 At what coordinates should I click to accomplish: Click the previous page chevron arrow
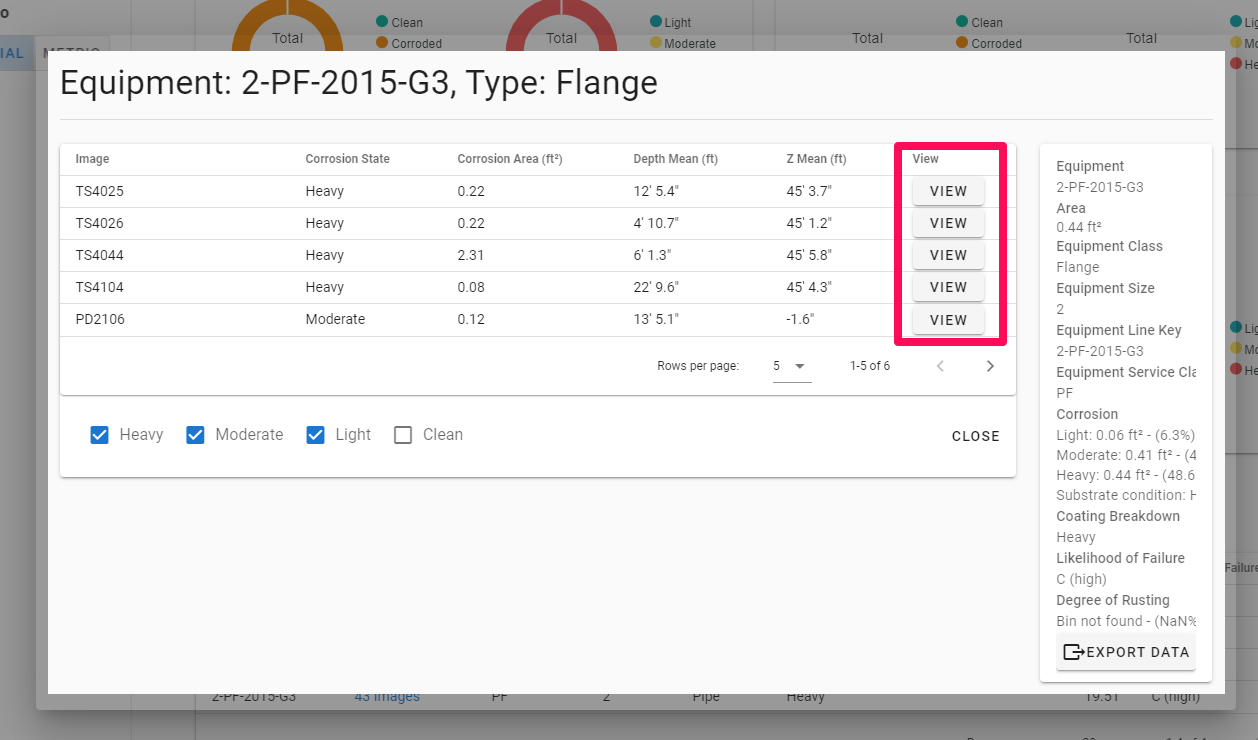(x=940, y=366)
